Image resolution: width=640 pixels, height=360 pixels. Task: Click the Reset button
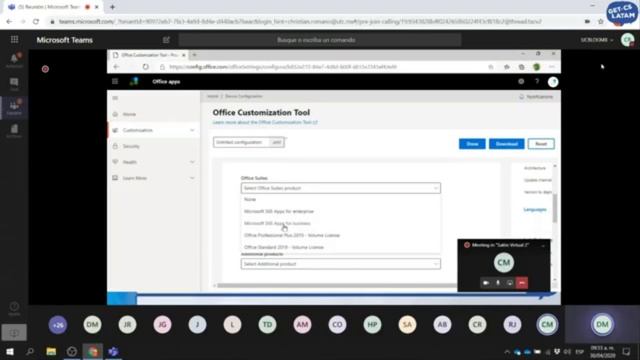pos(541,144)
